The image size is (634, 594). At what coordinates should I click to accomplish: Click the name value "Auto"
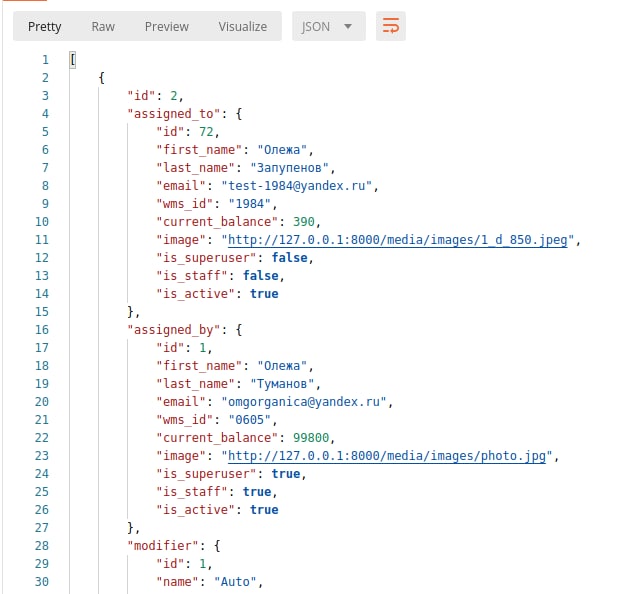pyautogui.click(x=235, y=581)
